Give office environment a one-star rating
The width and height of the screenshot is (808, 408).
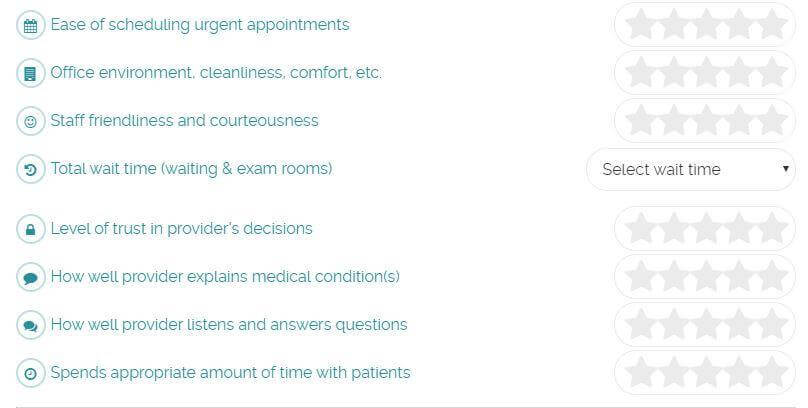(x=641, y=72)
